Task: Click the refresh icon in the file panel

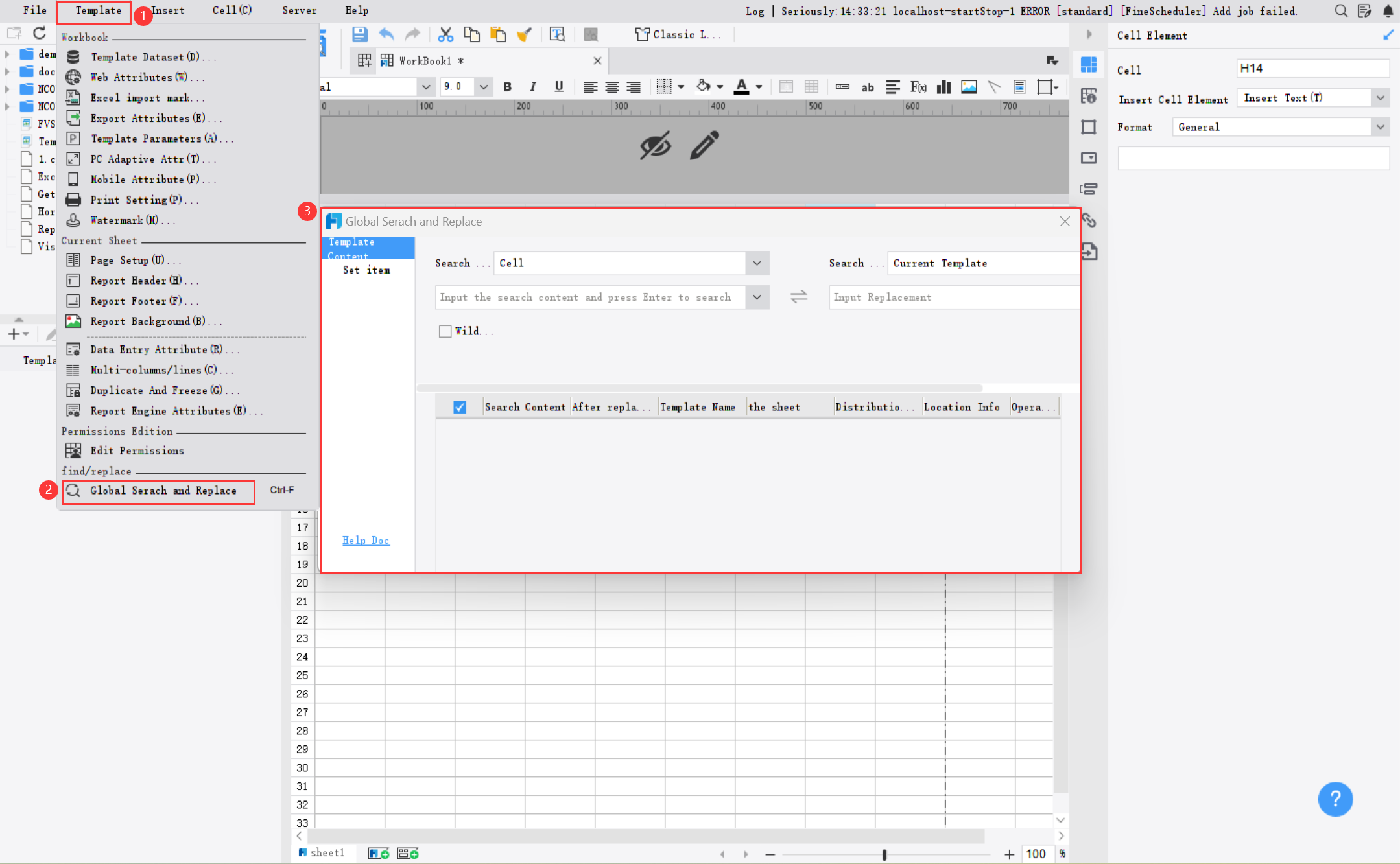Action: 40,33
